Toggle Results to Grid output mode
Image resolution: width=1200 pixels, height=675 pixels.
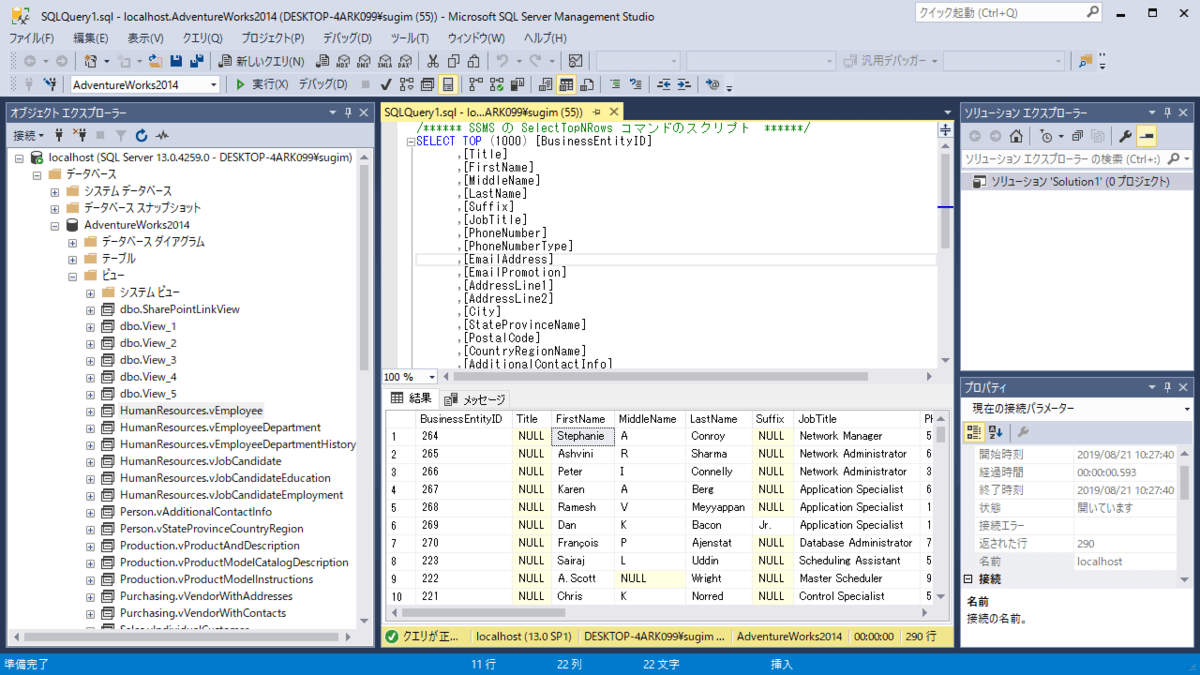(x=567, y=85)
